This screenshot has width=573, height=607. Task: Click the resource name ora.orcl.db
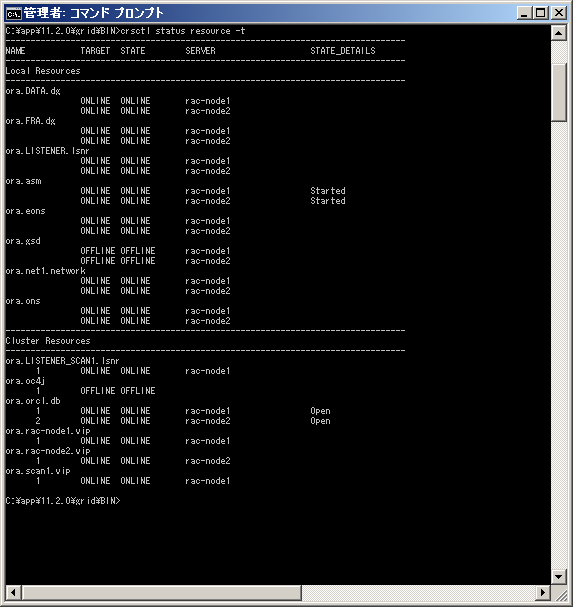33,401
